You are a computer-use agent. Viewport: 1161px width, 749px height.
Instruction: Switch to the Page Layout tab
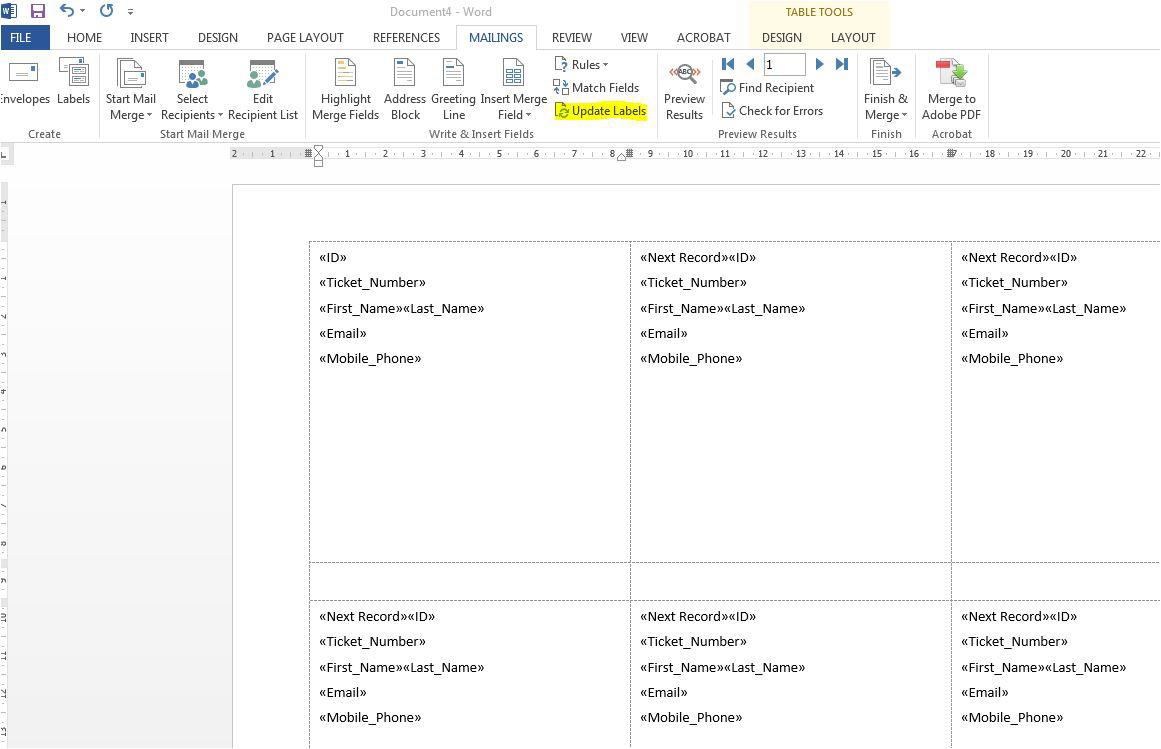[305, 37]
